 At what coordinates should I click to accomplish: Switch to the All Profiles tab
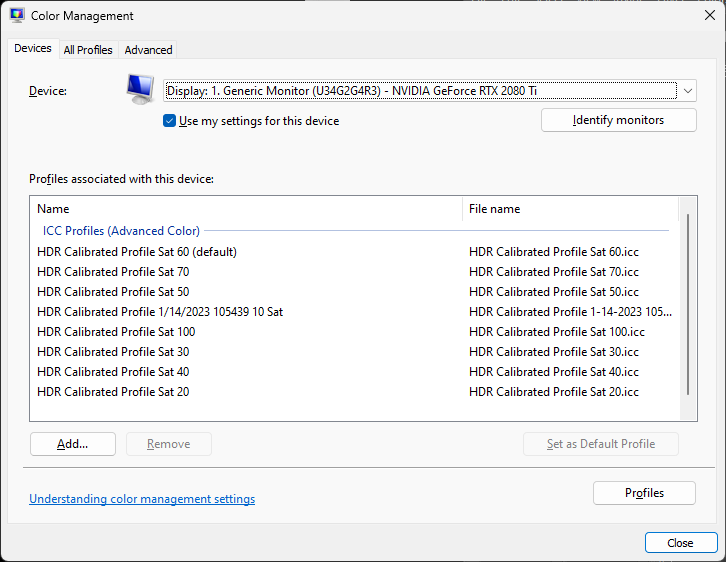click(88, 50)
